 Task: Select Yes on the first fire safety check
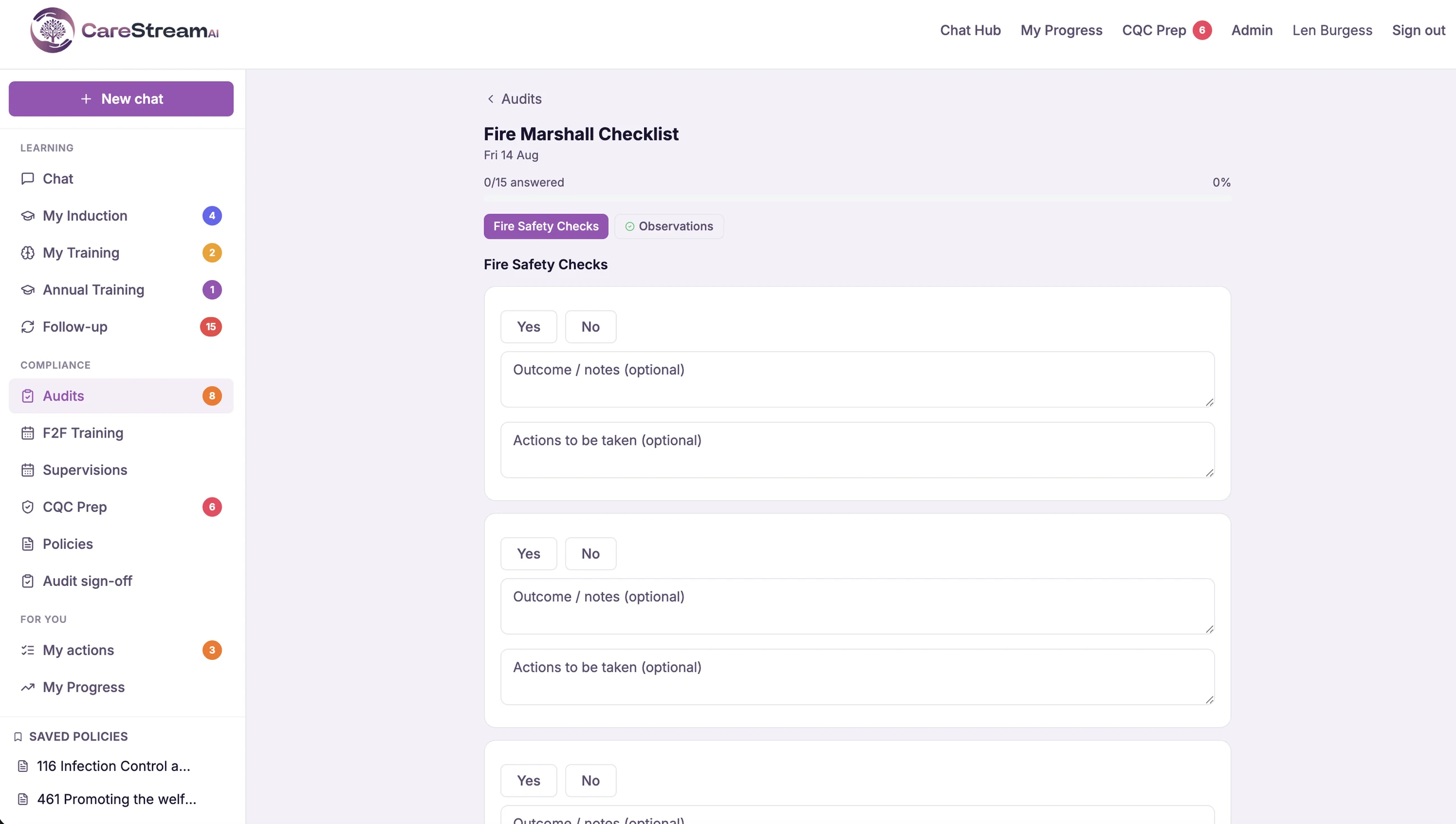pyautogui.click(x=529, y=327)
